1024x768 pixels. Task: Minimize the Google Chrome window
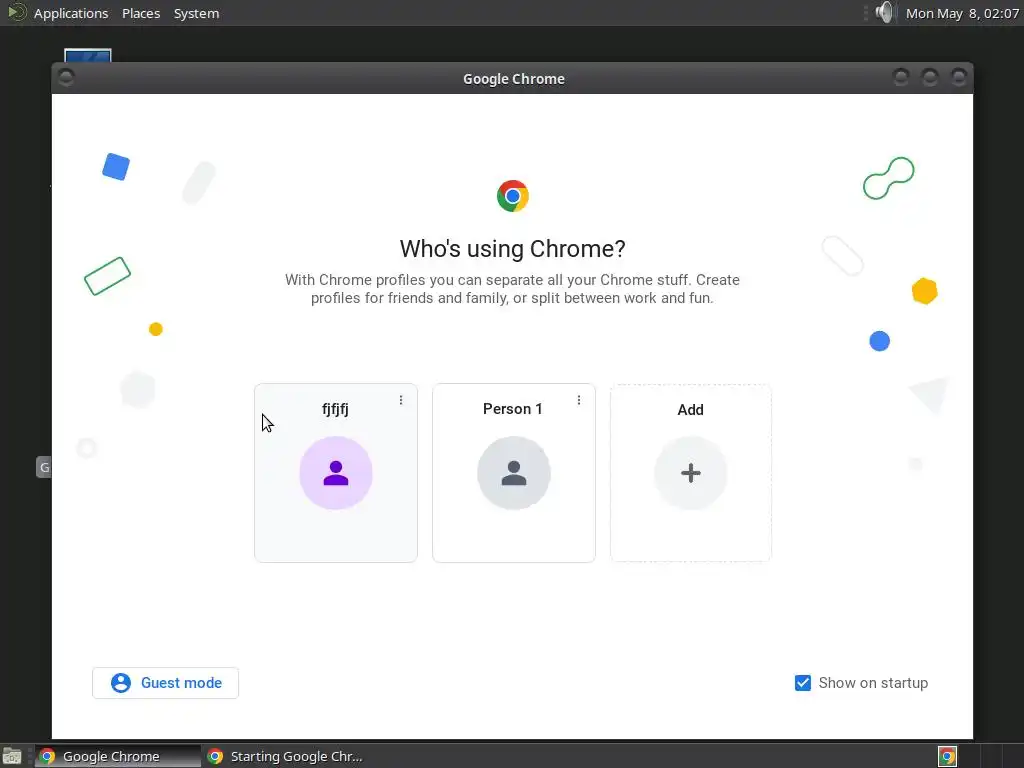point(901,77)
